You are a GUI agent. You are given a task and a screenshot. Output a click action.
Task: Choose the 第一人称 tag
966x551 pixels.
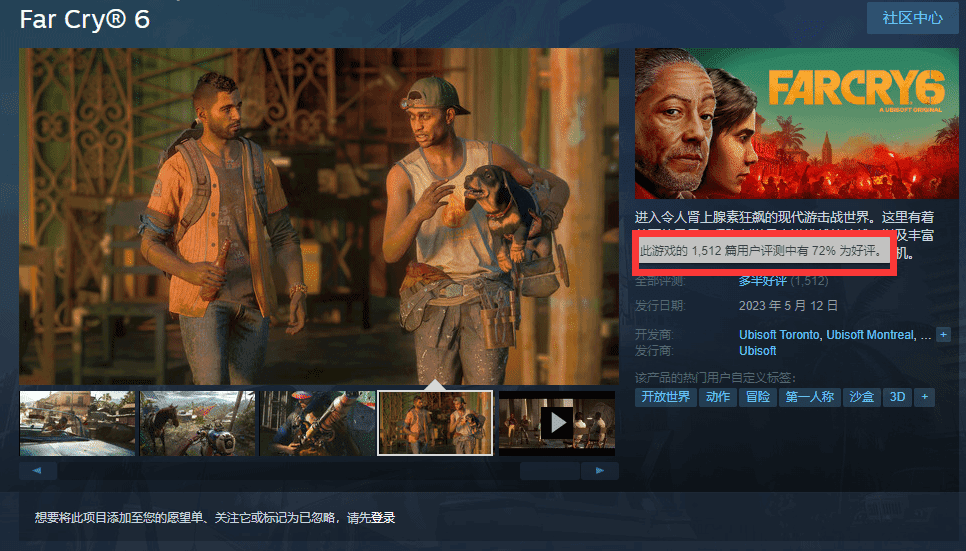809,397
